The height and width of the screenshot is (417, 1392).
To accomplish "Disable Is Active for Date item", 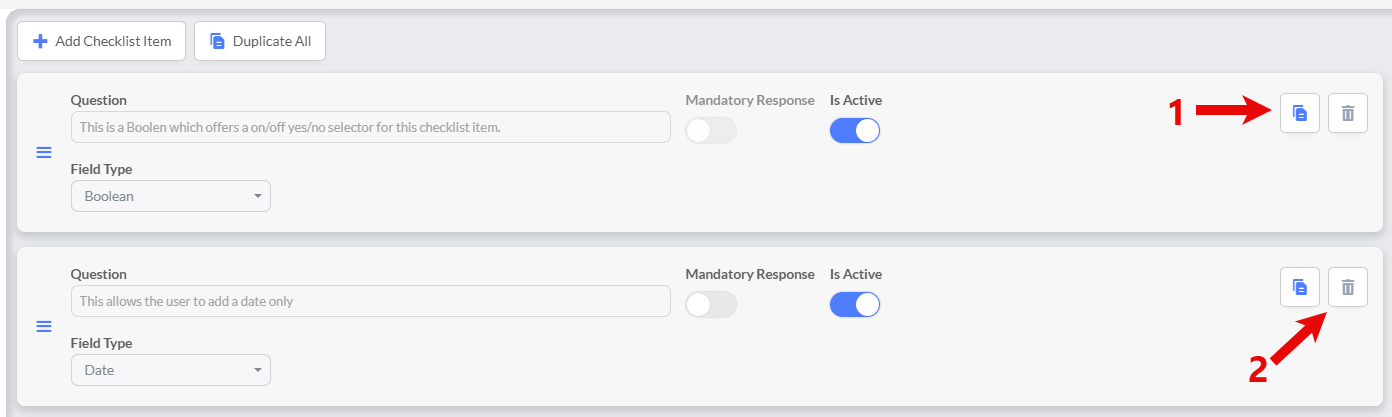I will click(855, 305).
